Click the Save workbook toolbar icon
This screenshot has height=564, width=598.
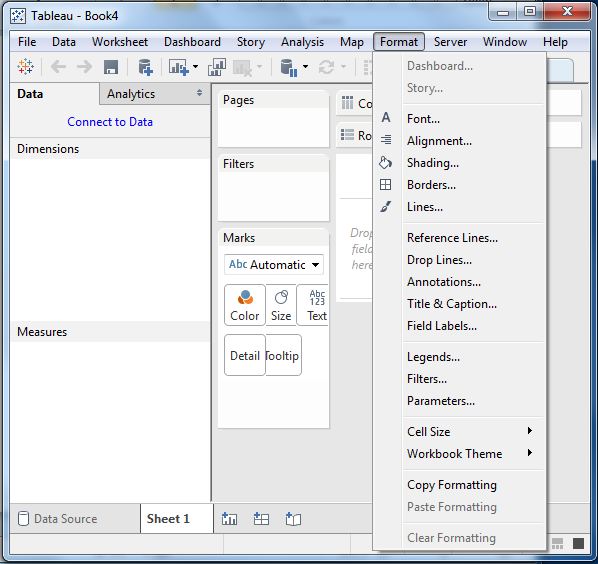111,67
